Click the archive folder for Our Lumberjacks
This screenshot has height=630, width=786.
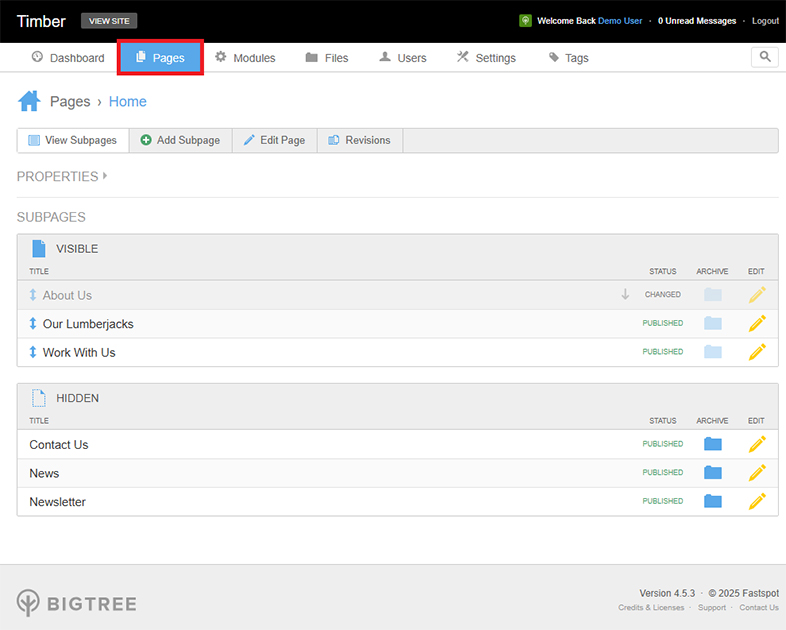[712, 323]
